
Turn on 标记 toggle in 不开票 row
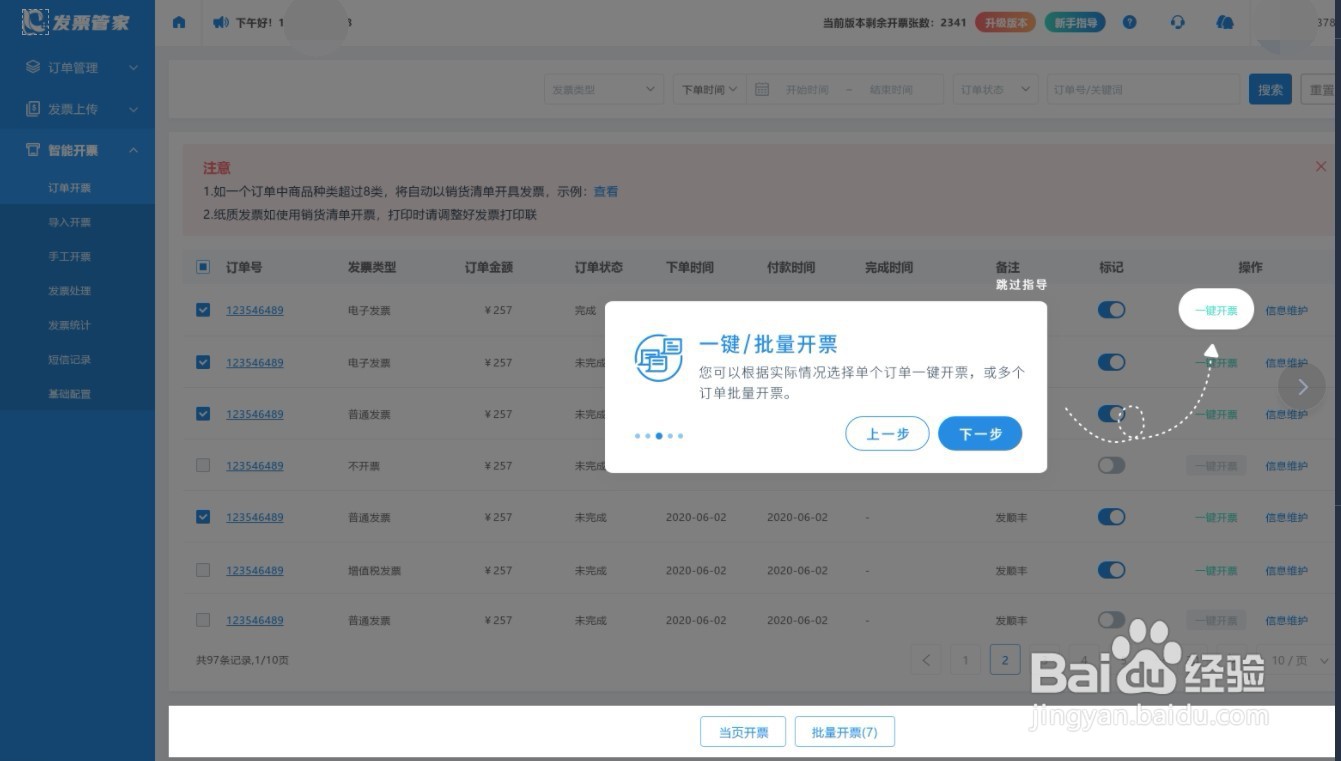point(1111,465)
